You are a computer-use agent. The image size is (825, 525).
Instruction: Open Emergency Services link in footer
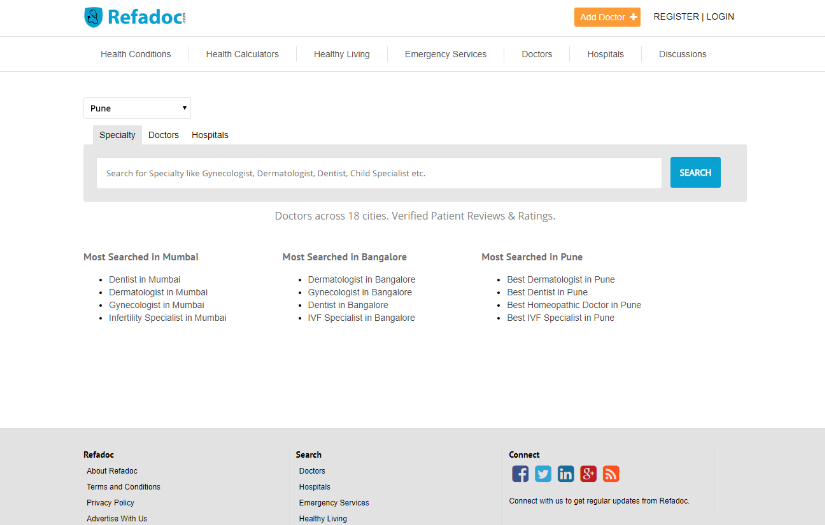click(334, 502)
